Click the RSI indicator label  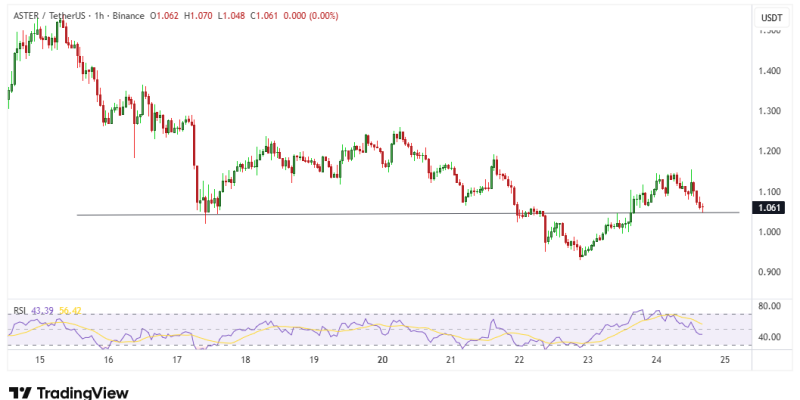[x=18, y=312]
